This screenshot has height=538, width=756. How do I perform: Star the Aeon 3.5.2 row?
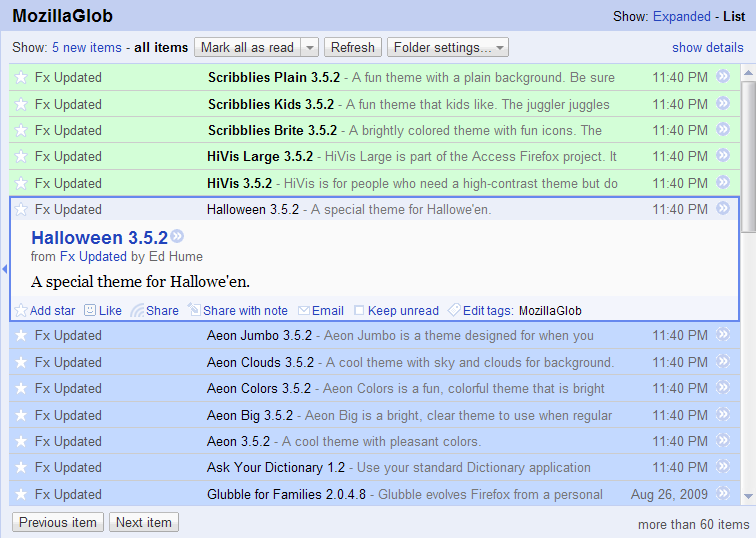pyautogui.click(x=21, y=442)
